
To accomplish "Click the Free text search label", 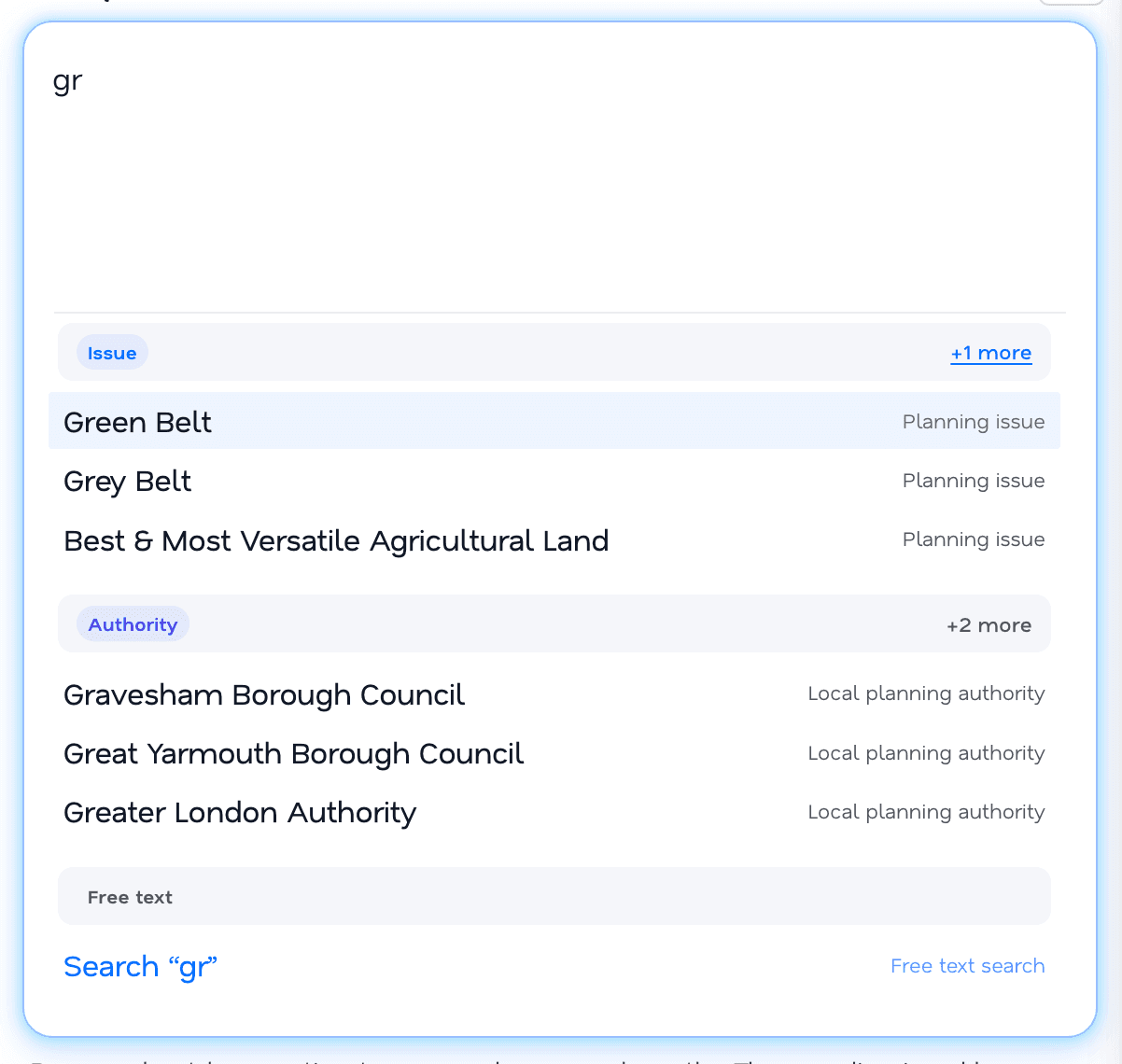I will (967, 965).
